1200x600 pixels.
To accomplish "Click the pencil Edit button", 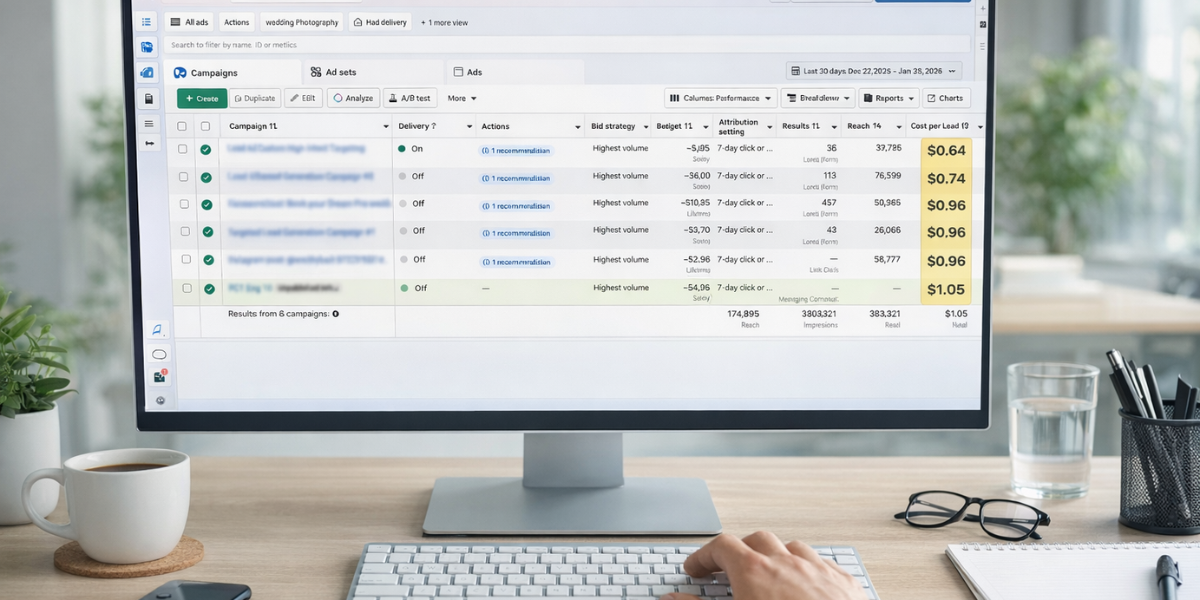I will click(x=303, y=98).
